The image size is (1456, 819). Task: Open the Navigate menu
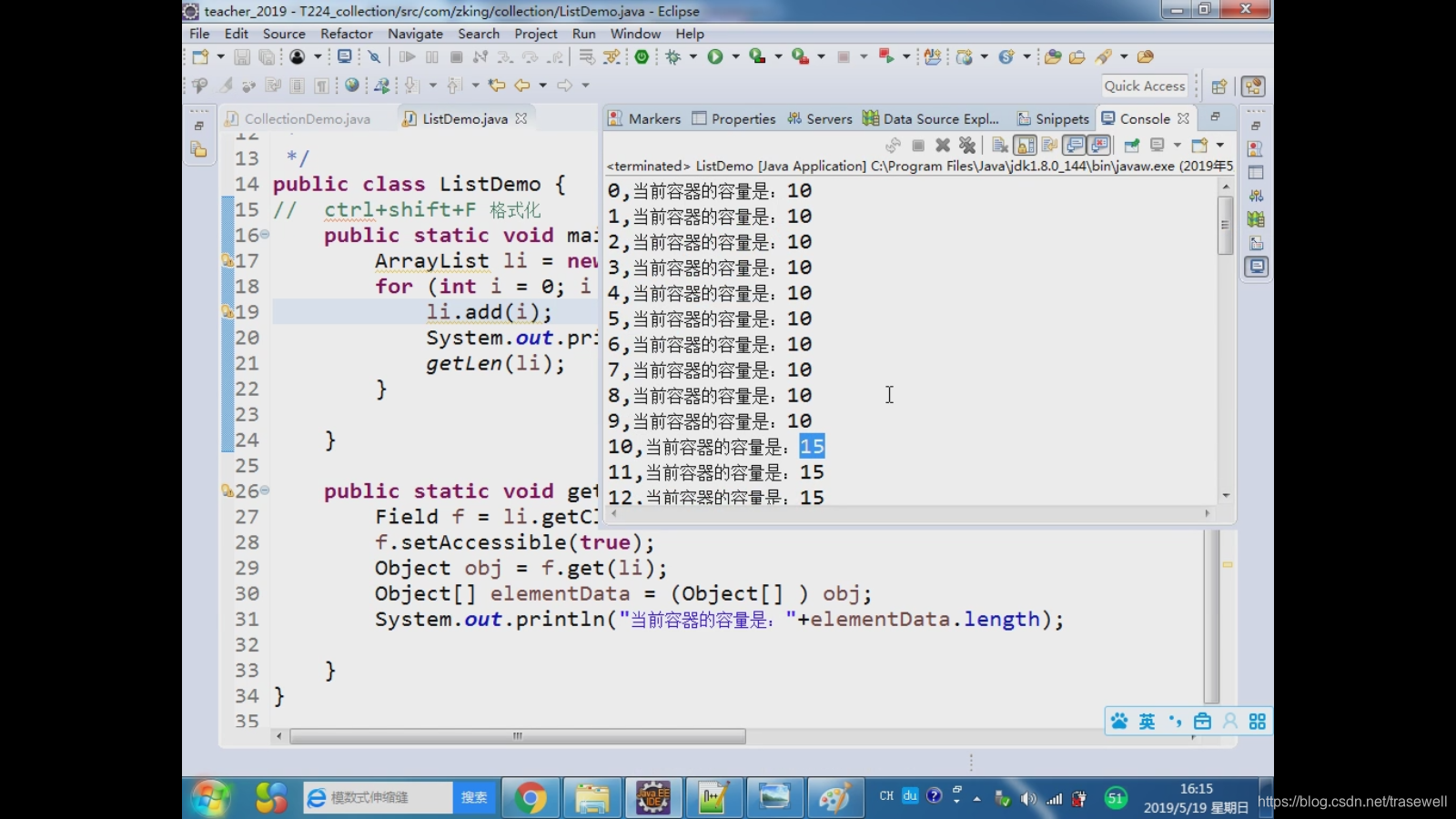tap(415, 34)
